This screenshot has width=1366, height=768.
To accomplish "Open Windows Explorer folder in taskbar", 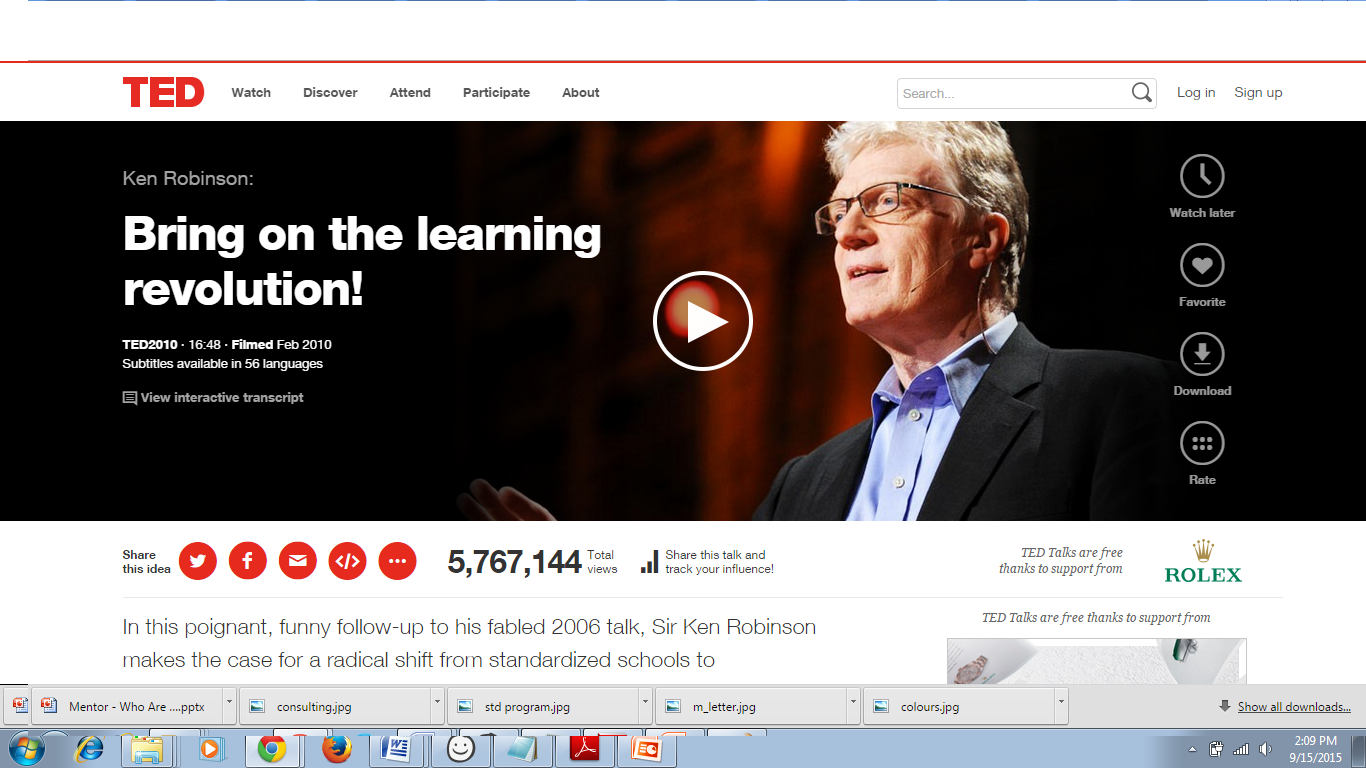I will (x=147, y=748).
